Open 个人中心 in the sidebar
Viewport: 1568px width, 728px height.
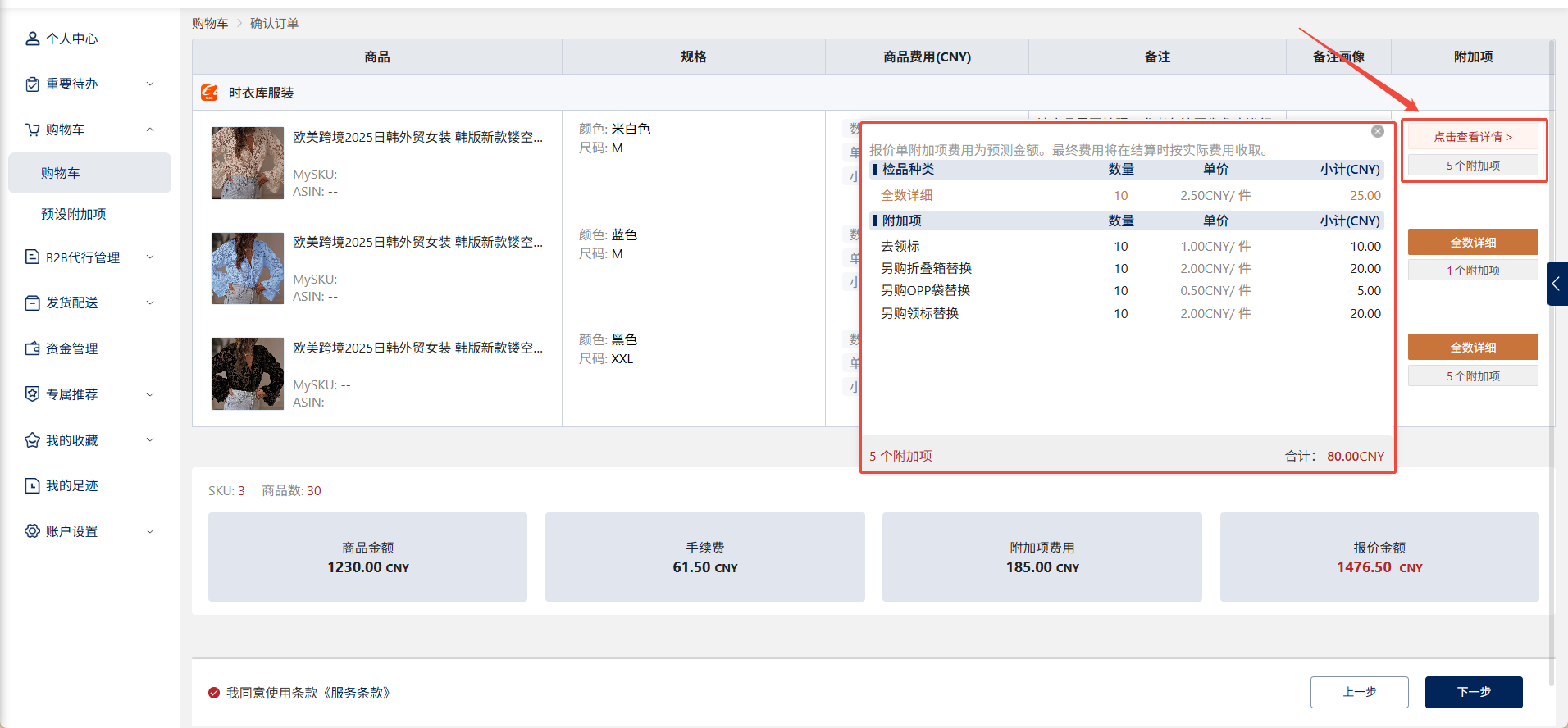point(72,39)
